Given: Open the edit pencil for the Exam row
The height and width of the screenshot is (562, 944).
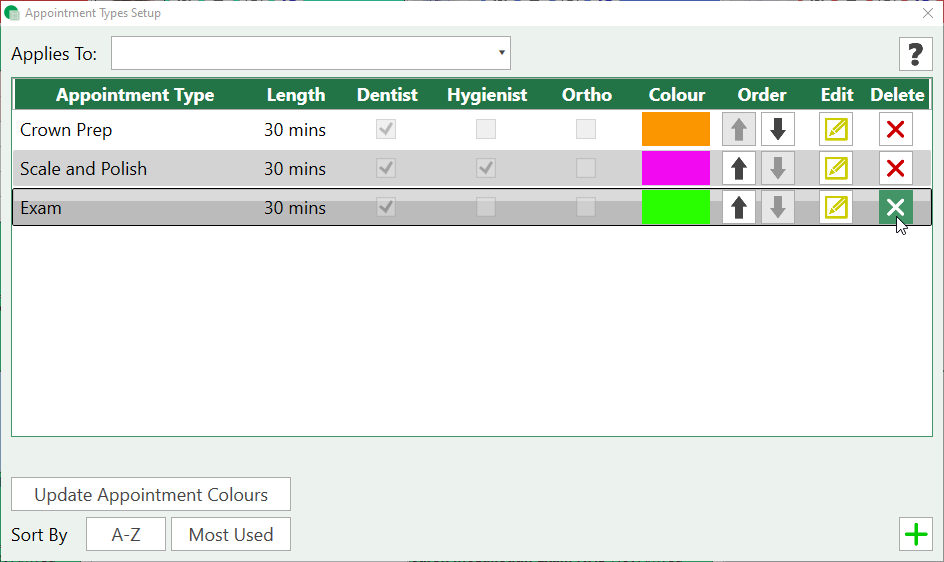Looking at the screenshot, I should [x=835, y=208].
